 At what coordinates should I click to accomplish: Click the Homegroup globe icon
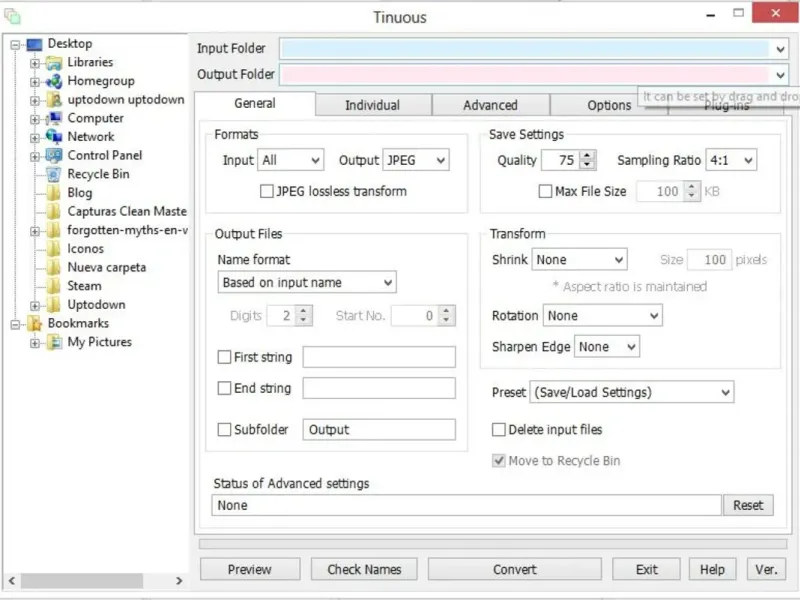[54, 81]
